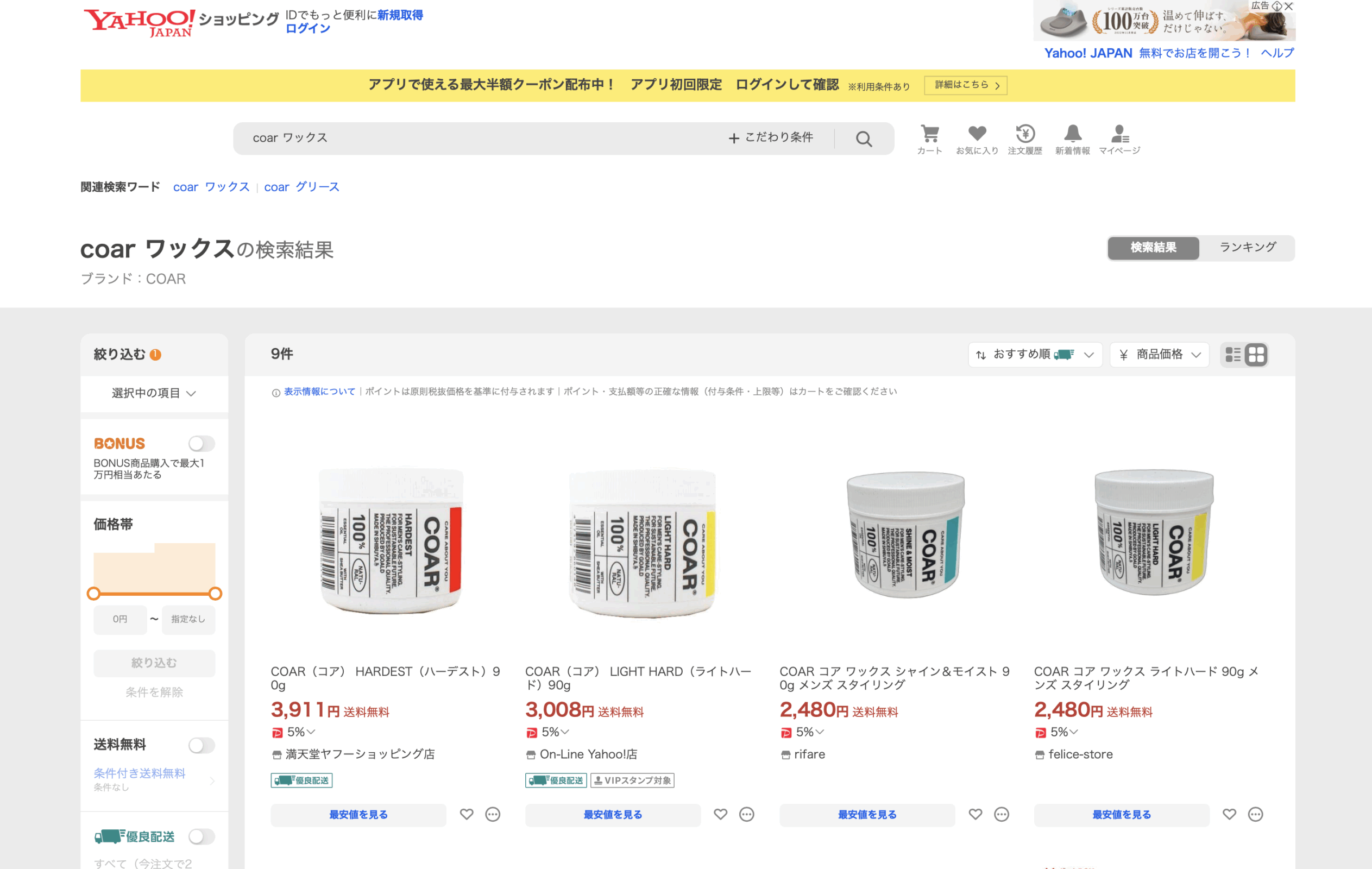Expand the 選択中の項目 section

pos(154,393)
